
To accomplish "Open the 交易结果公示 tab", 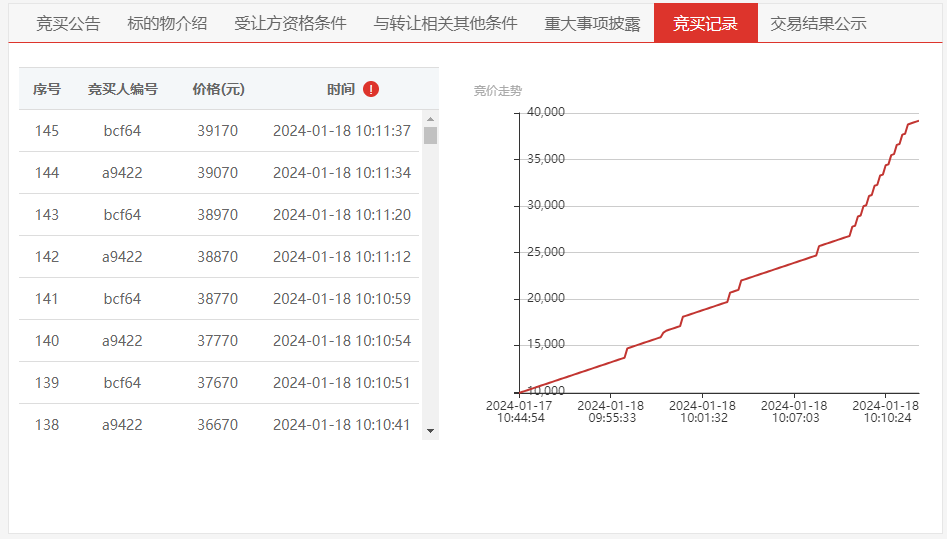I will (818, 24).
